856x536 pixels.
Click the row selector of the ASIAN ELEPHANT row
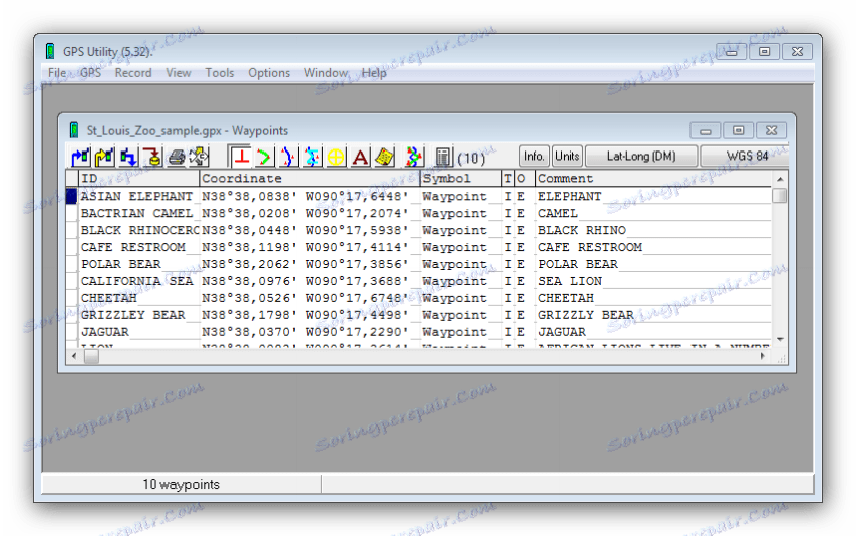72,196
